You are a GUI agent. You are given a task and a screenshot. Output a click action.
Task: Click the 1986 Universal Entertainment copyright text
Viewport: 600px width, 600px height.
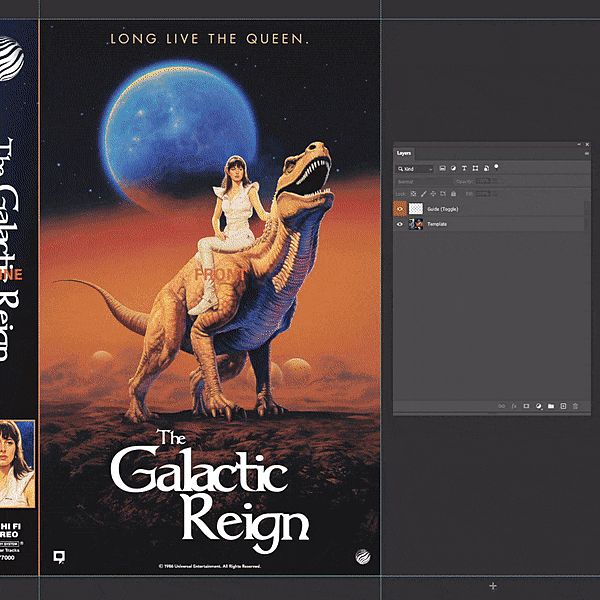tap(210, 566)
